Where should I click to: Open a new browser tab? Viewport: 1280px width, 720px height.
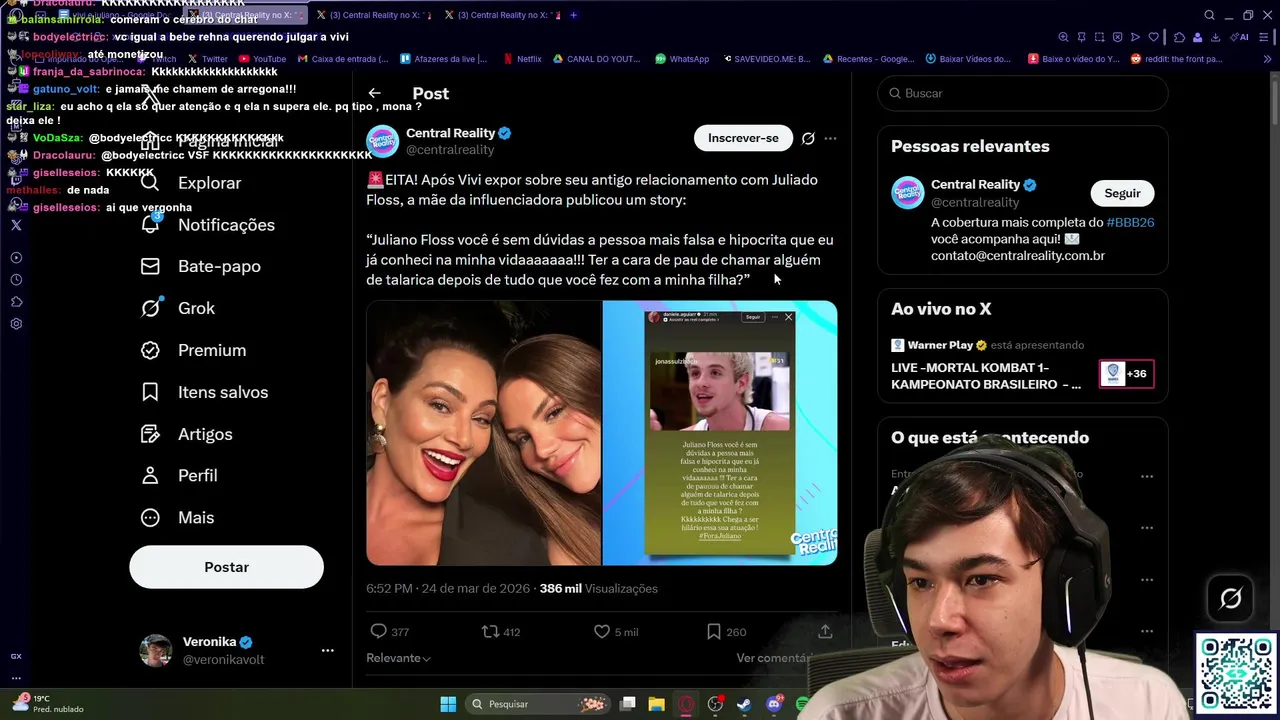(x=573, y=15)
